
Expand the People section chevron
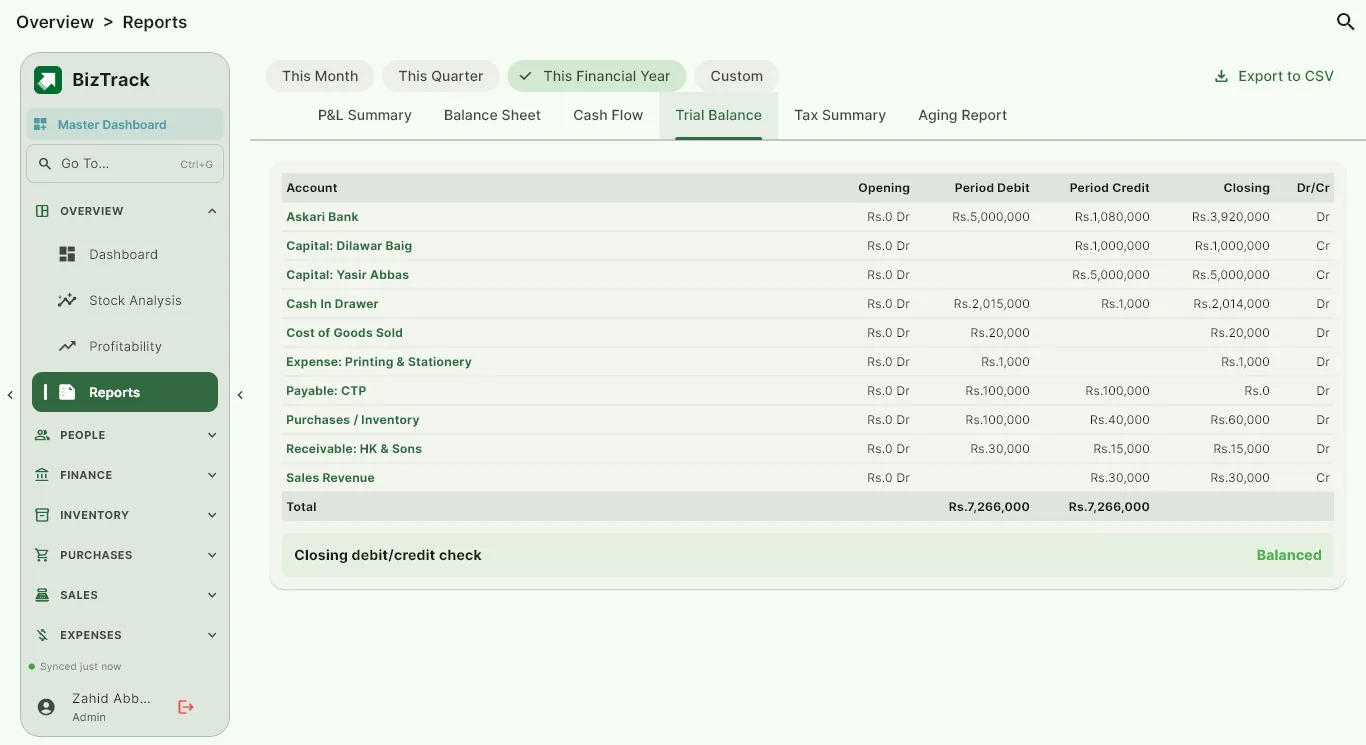[x=212, y=435]
